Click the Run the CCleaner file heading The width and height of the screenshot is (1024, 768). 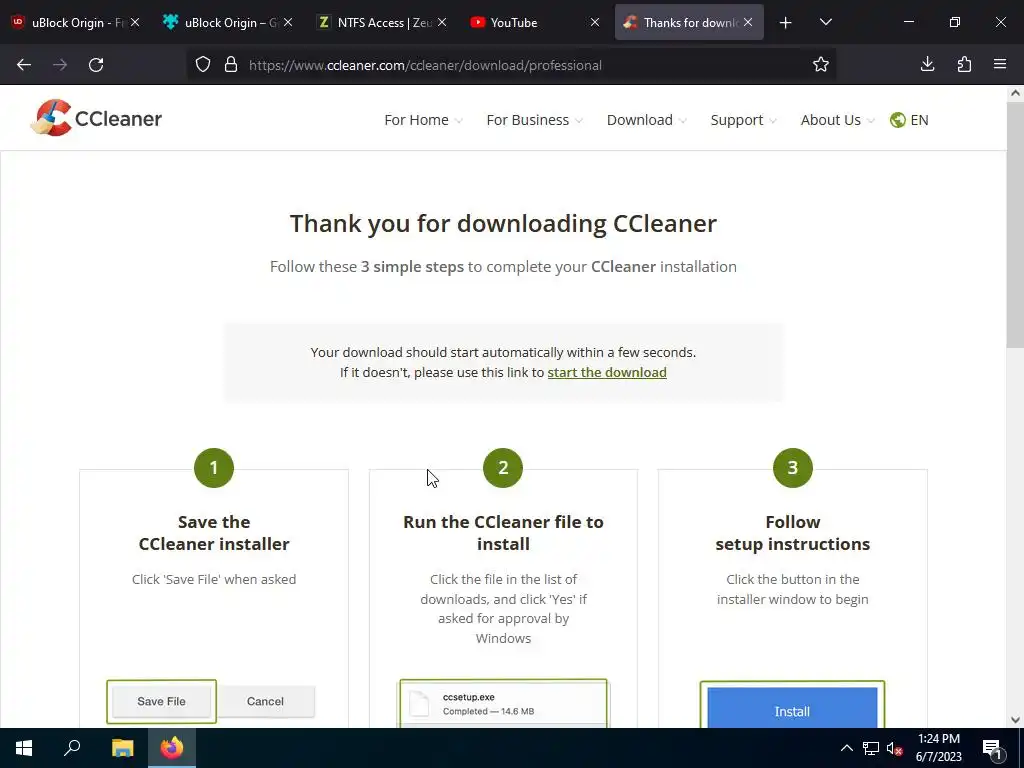point(503,533)
